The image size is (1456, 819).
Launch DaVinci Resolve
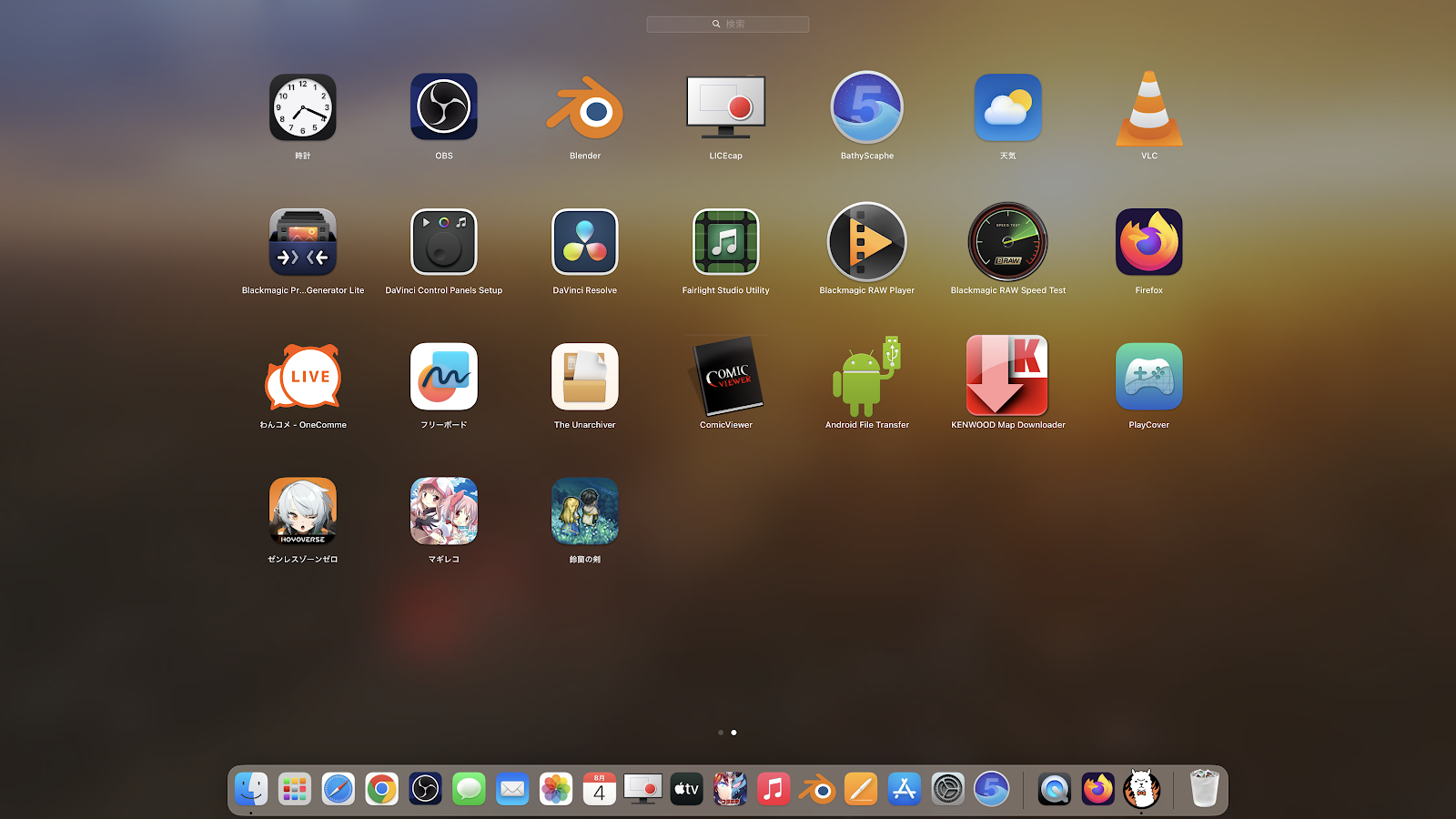[x=585, y=242]
